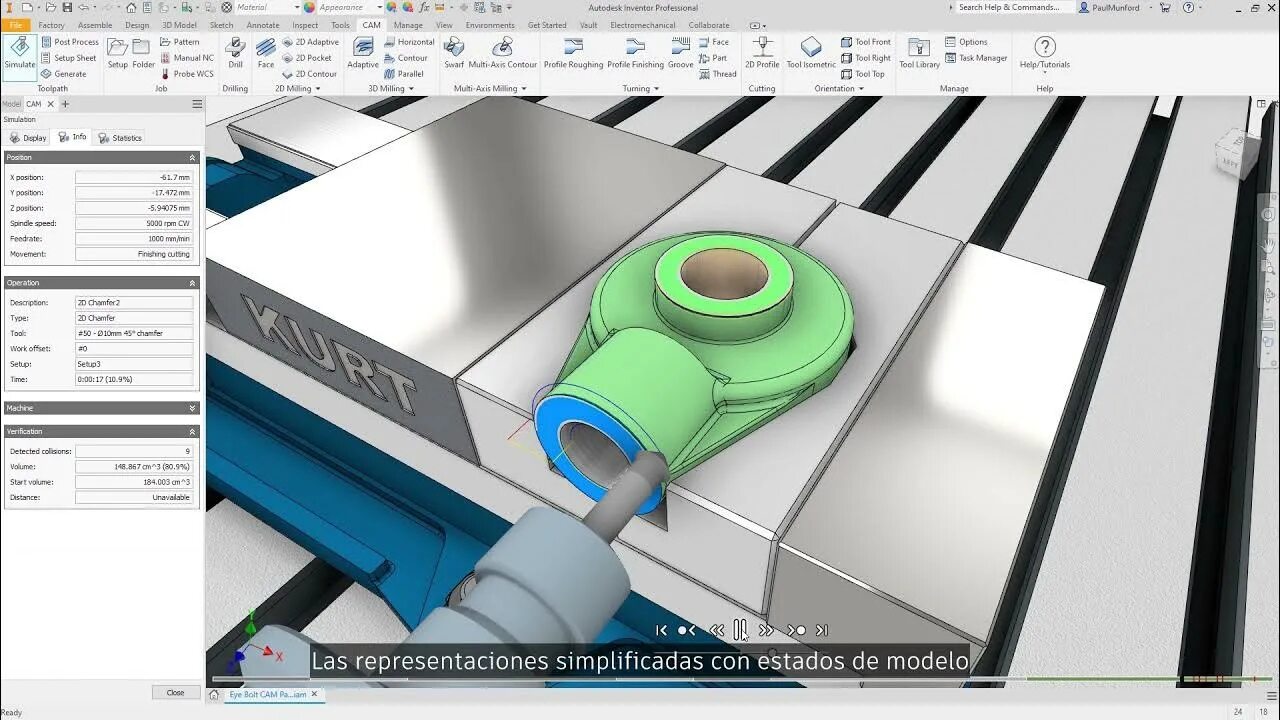The width and height of the screenshot is (1280, 720).
Task: Jump to start of simulation
Action: tap(661, 630)
